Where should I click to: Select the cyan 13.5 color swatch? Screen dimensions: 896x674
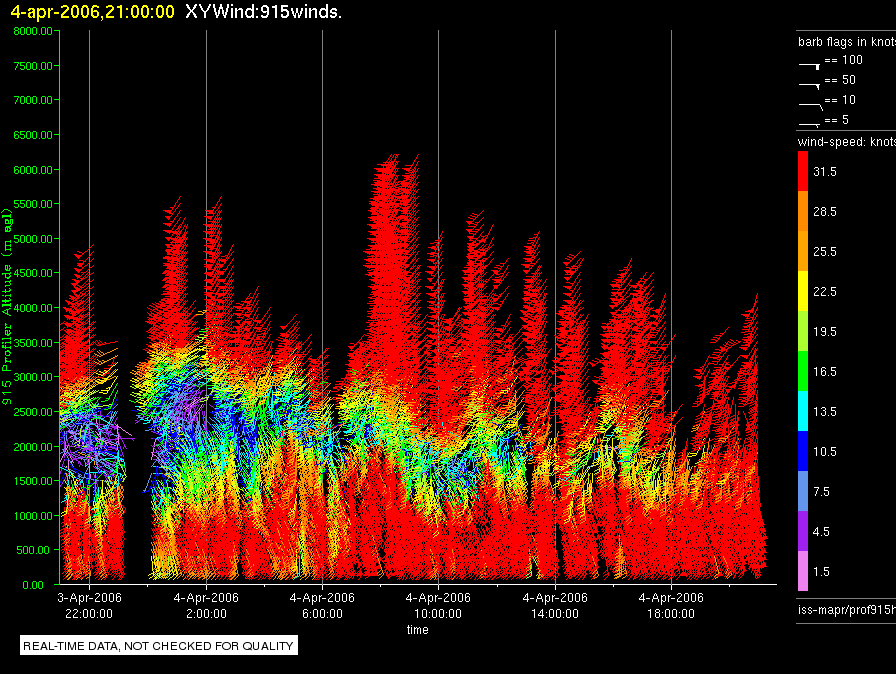803,411
